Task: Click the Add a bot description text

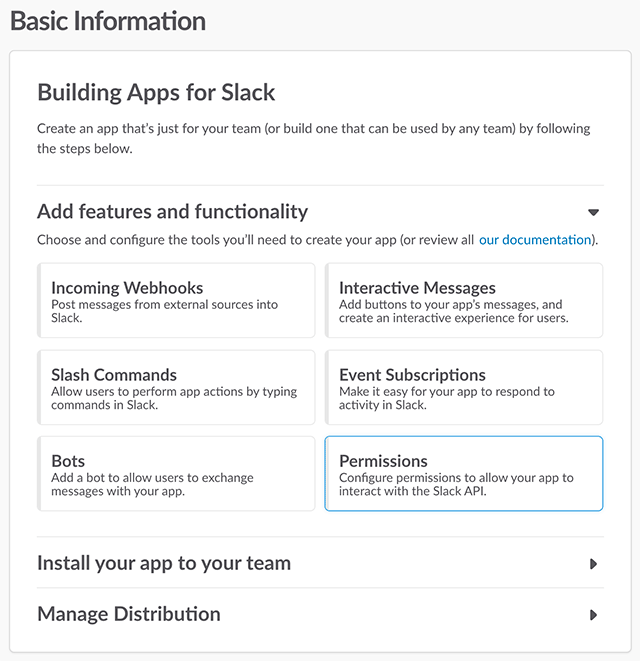Action: tap(152, 484)
